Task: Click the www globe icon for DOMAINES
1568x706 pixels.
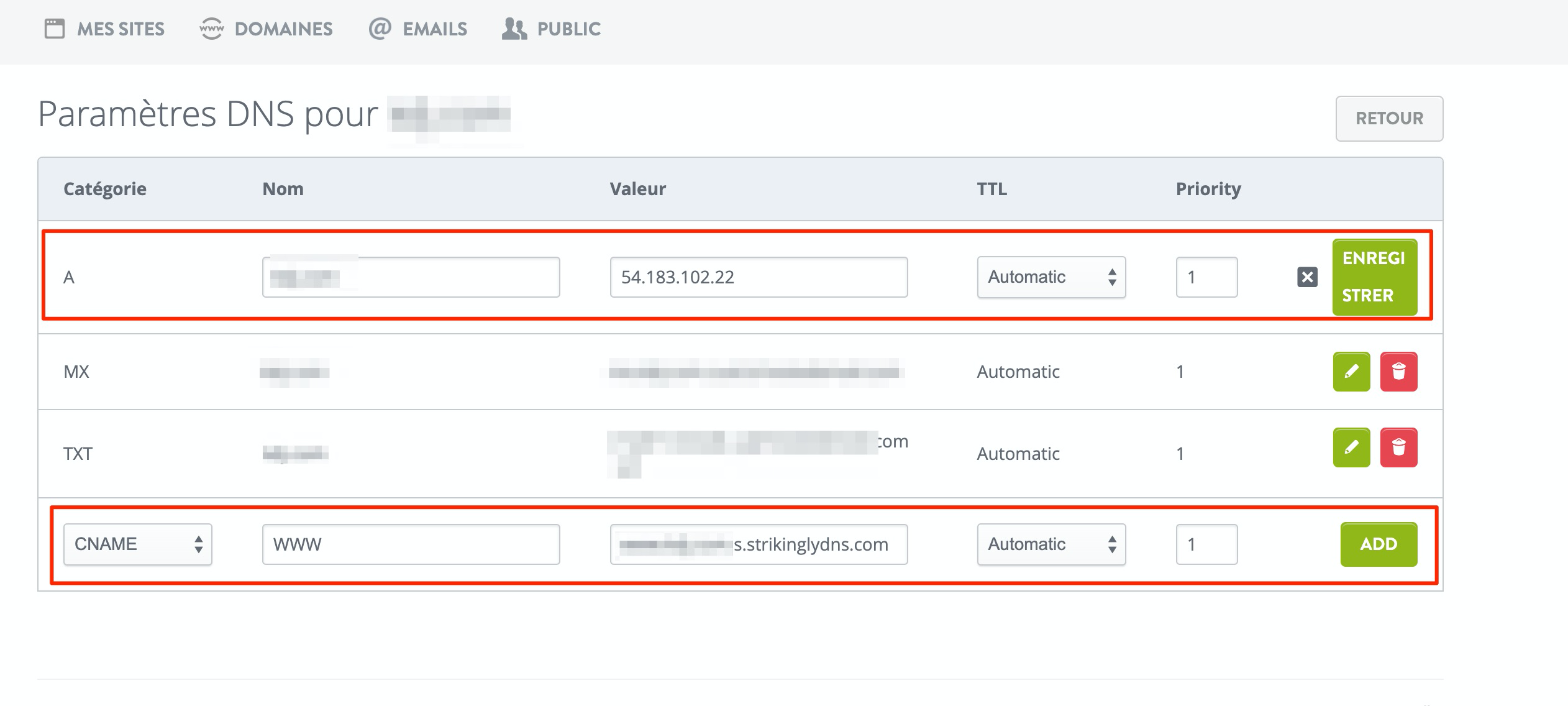Action: pyautogui.click(x=211, y=29)
